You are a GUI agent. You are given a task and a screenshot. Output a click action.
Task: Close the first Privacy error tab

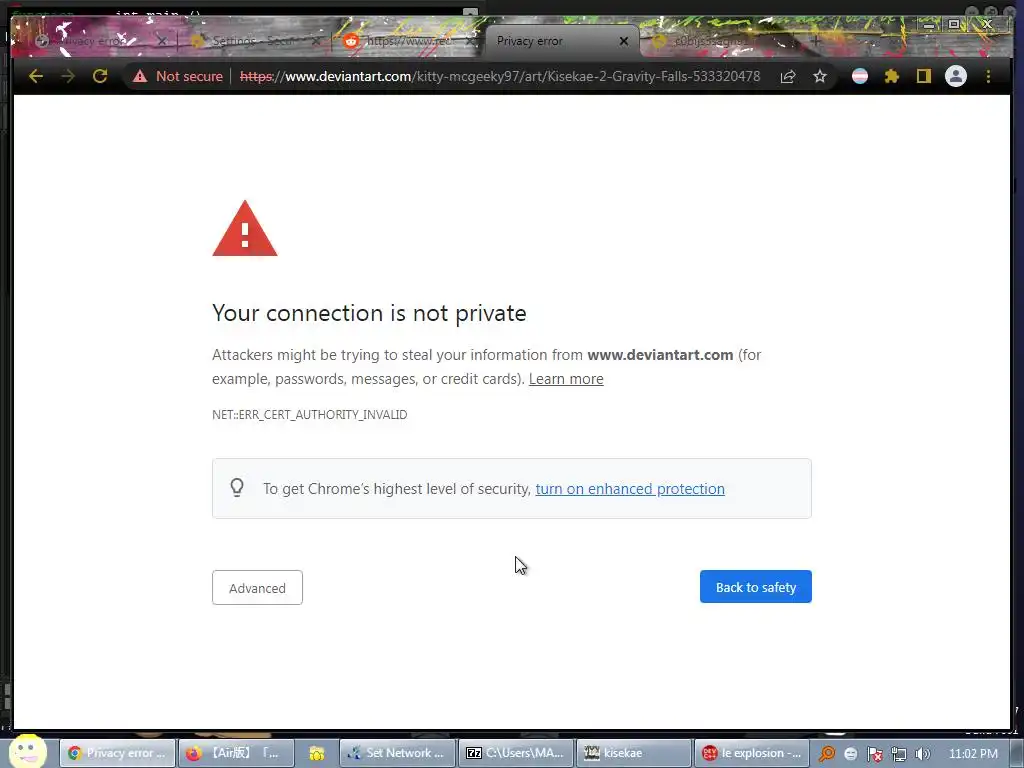pyautogui.click(x=163, y=41)
